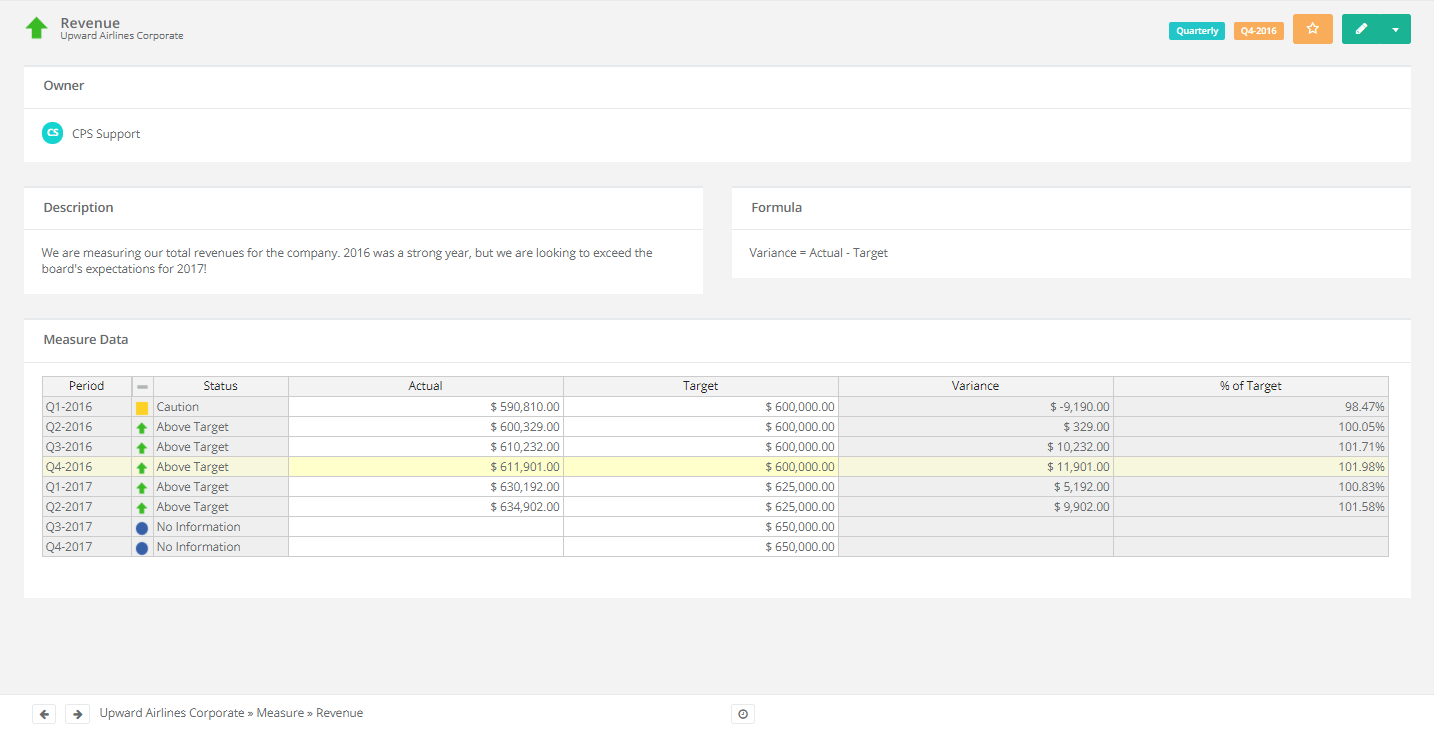Select the Quarterly badge

tap(1196, 30)
